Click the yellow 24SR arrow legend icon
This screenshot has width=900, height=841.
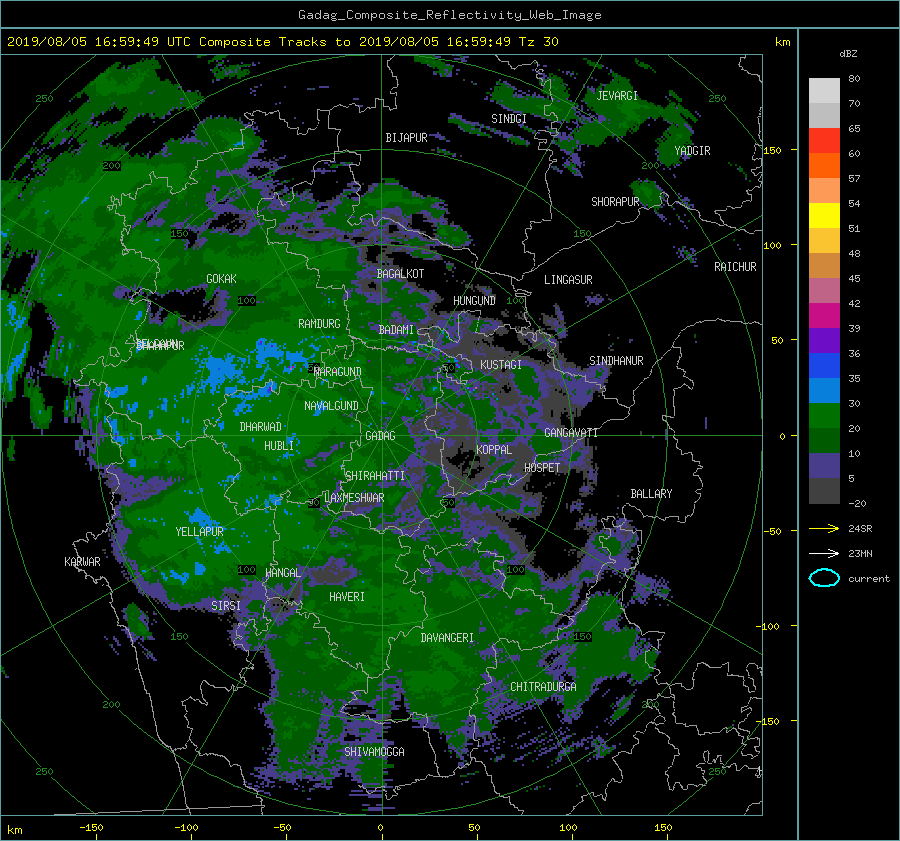(x=824, y=528)
